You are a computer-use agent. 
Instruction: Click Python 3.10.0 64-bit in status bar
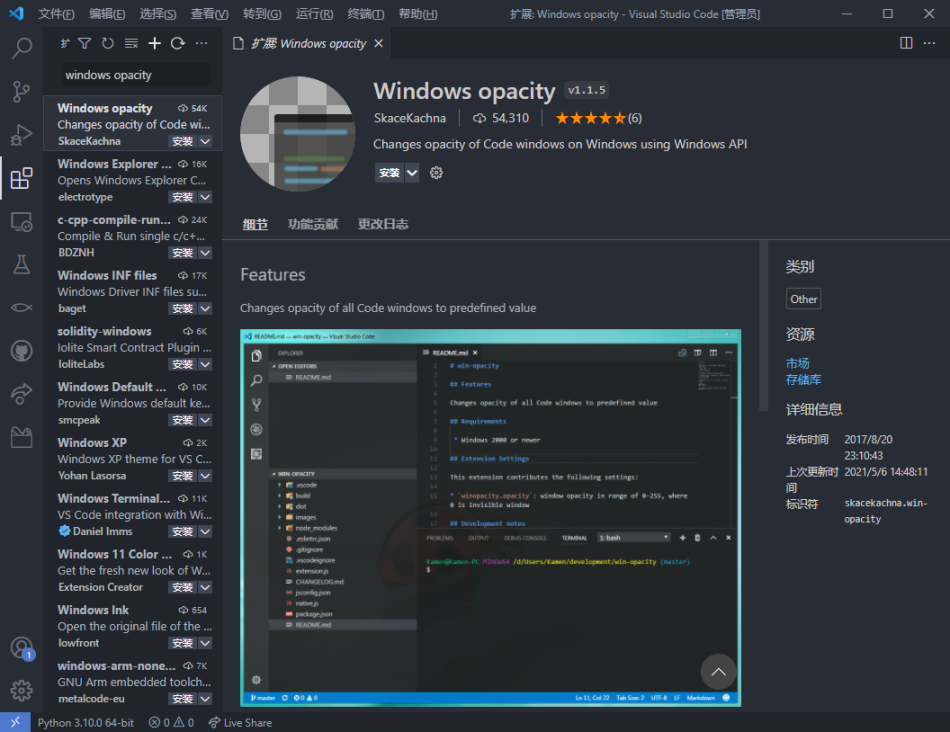tap(85, 722)
